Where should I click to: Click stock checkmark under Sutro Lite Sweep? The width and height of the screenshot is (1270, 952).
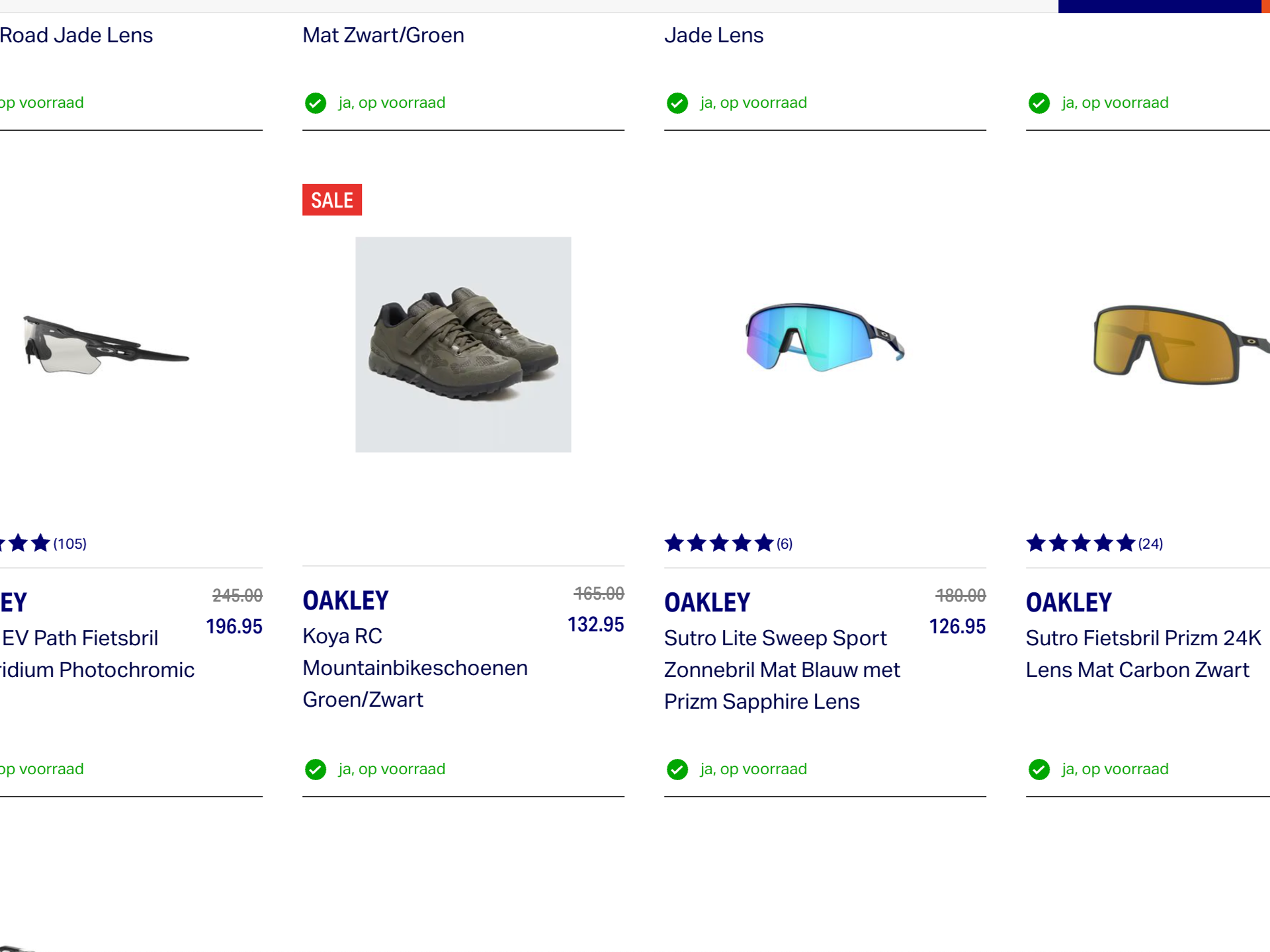(x=677, y=770)
